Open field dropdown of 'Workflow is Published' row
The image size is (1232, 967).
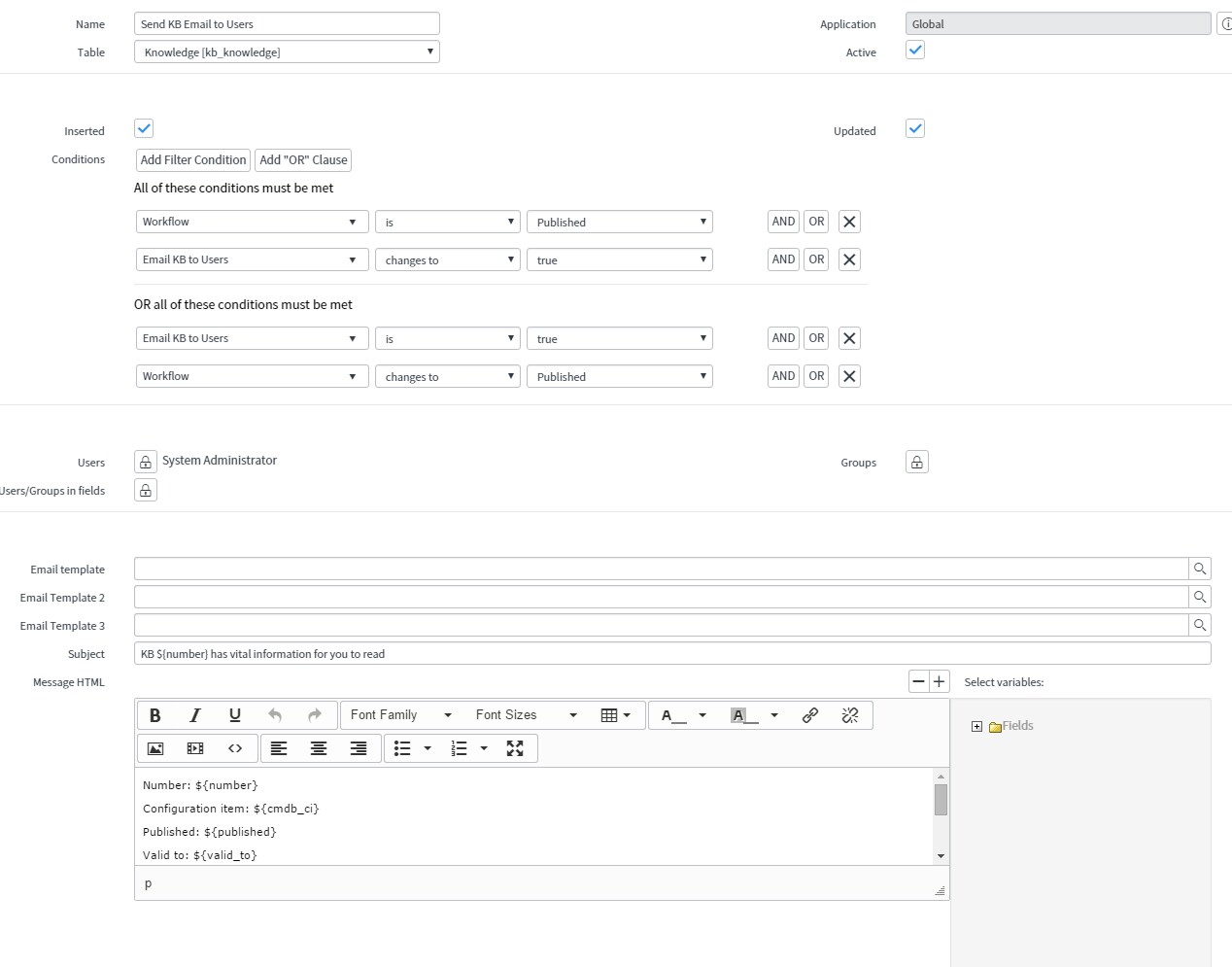253,222
